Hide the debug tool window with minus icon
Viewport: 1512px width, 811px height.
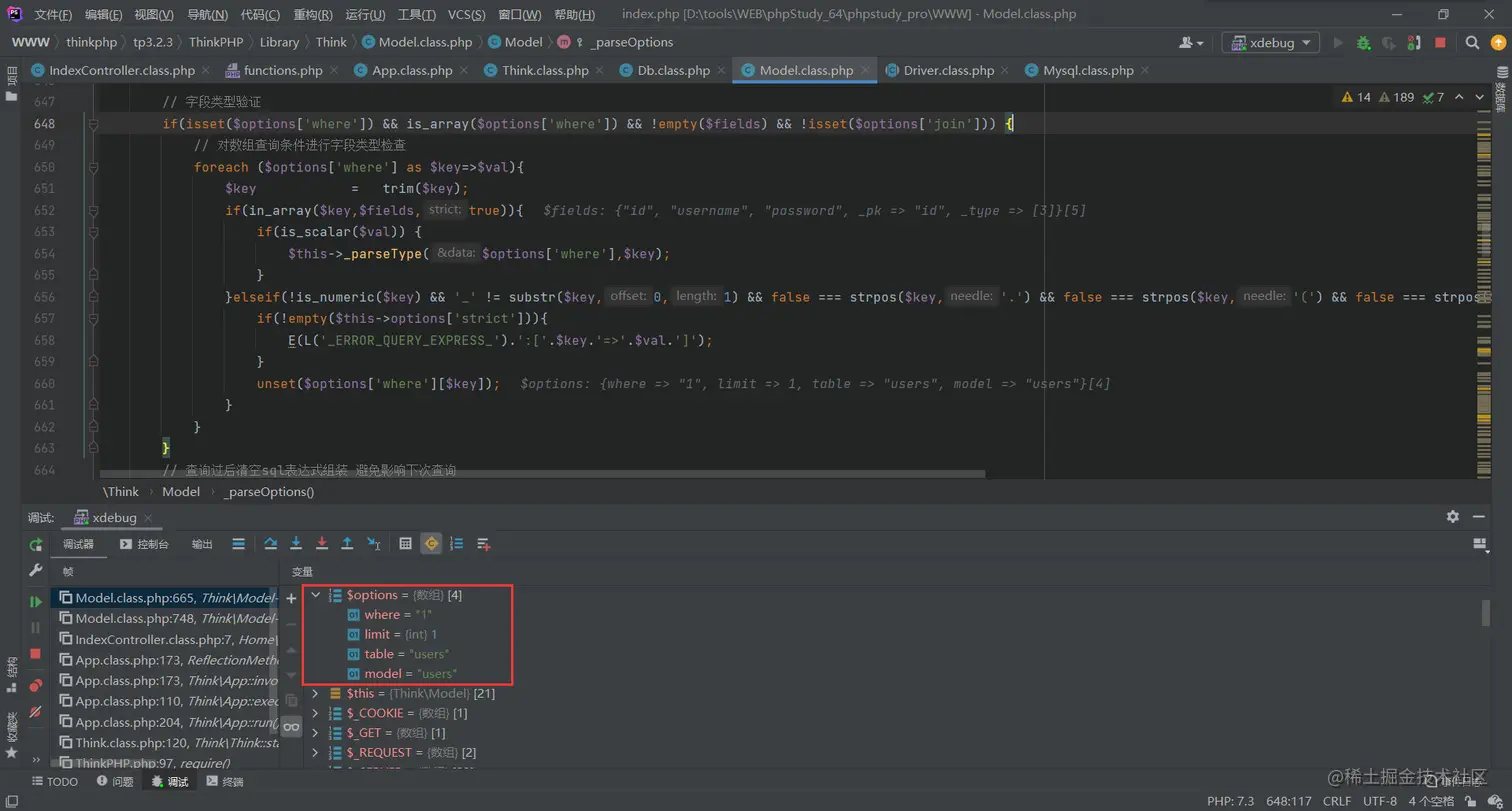1480,517
